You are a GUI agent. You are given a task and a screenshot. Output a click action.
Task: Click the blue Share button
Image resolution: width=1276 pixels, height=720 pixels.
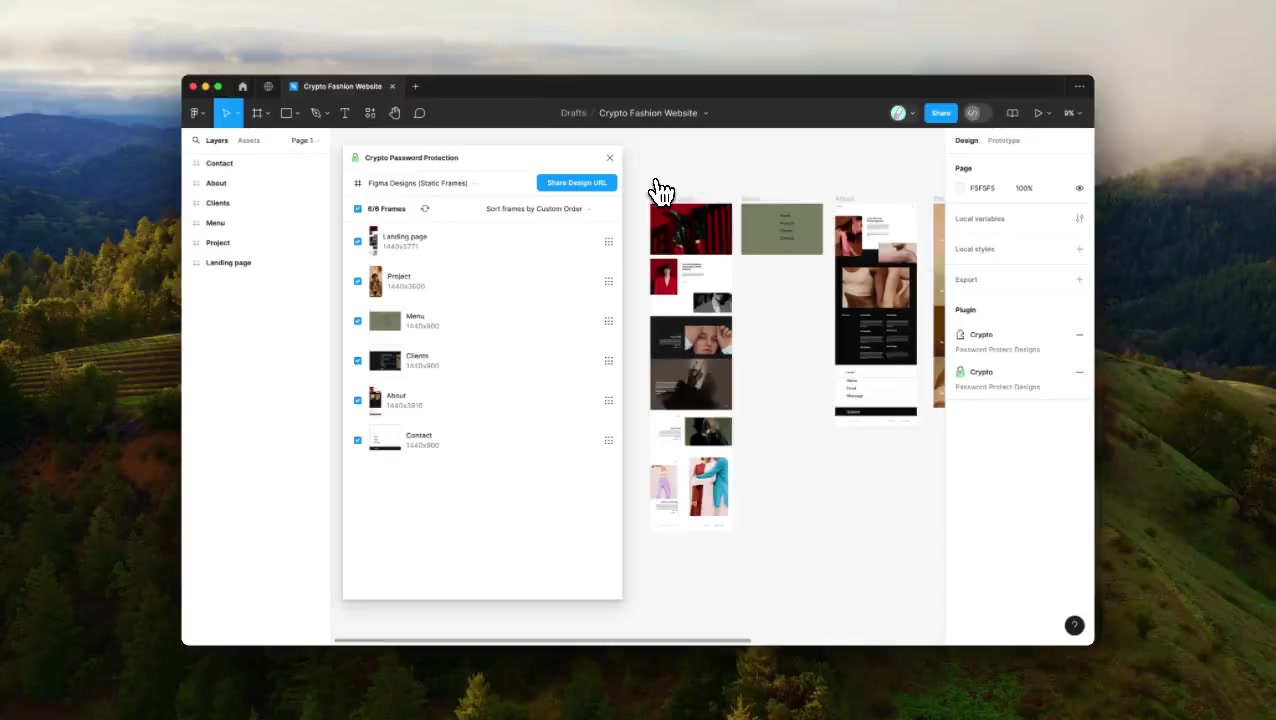940,113
